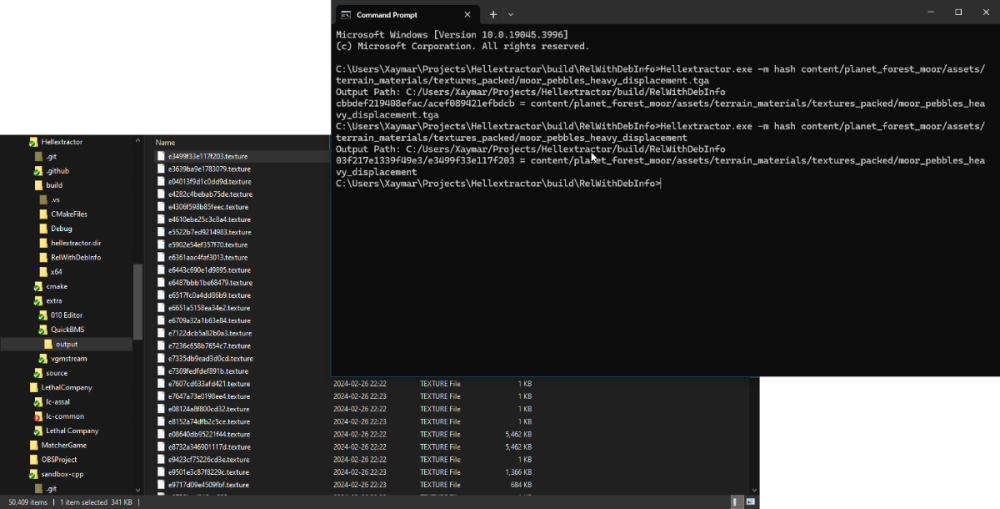Click the sandbox-cpp folder icon
Image resolution: width=1000 pixels, height=509 pixels.
(33, 473)
